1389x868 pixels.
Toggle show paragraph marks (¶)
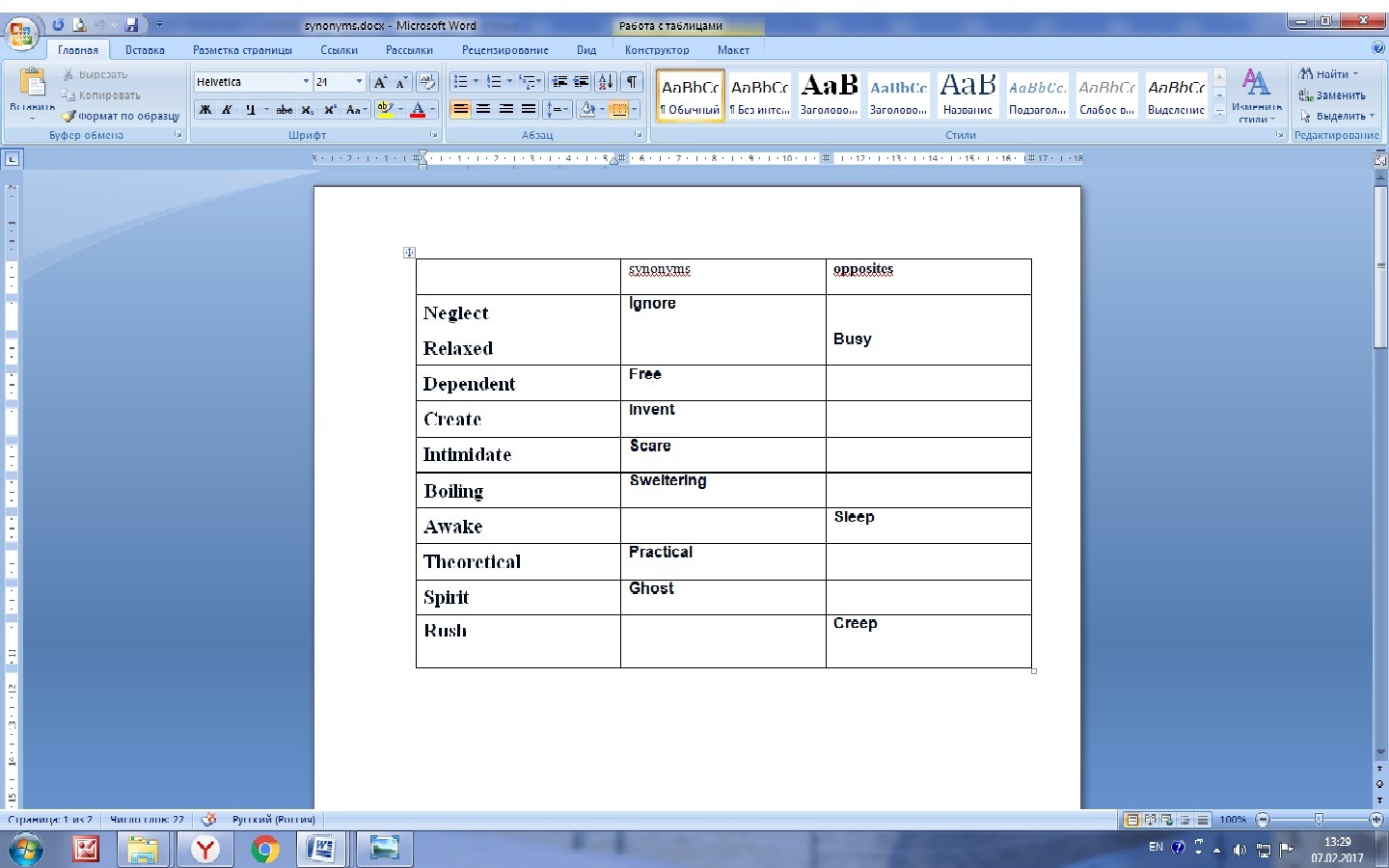coord(631,82)
